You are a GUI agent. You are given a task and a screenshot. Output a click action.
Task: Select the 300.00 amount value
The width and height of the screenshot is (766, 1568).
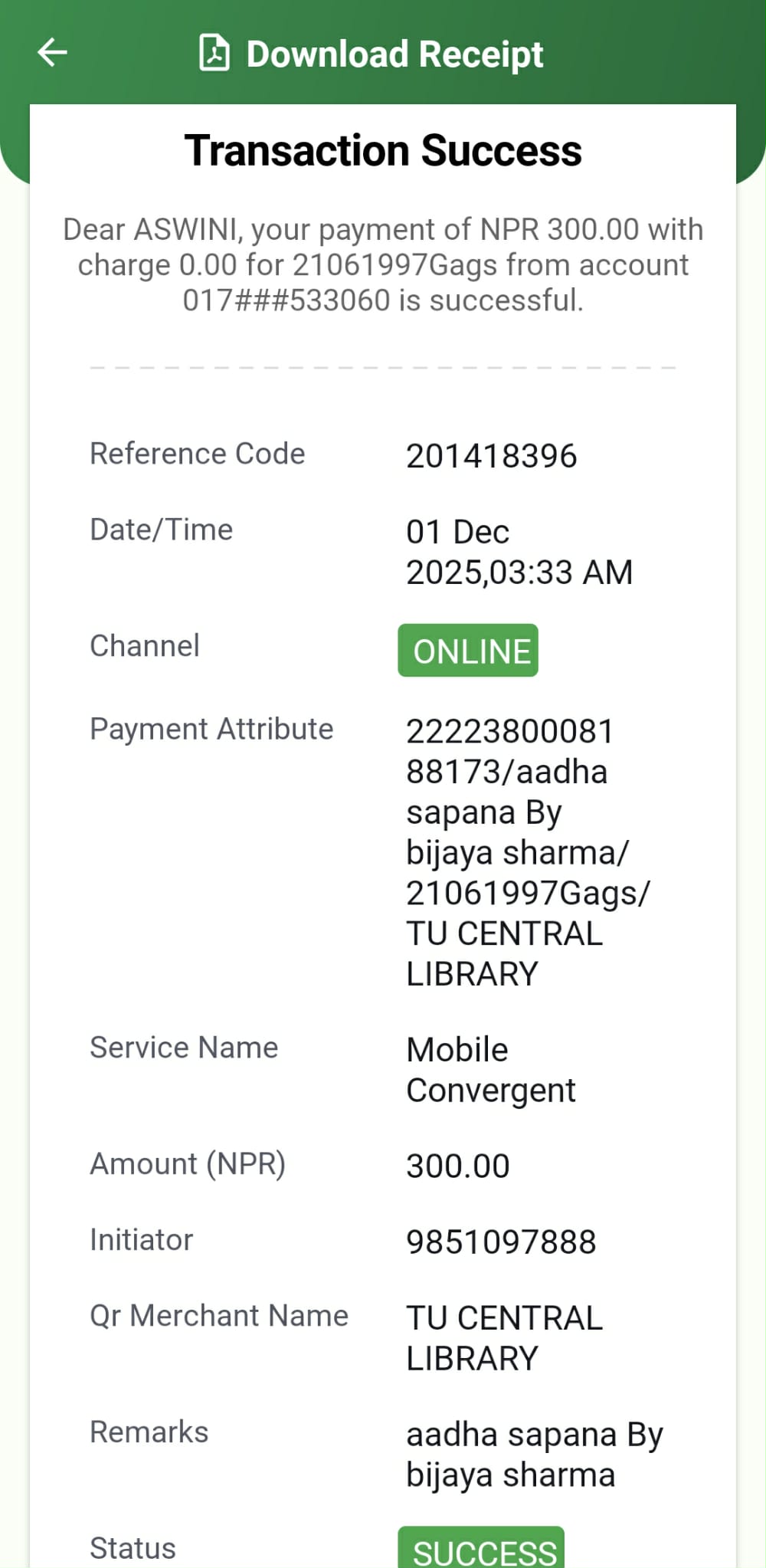pyautogui.click(x=457, y=1166)
